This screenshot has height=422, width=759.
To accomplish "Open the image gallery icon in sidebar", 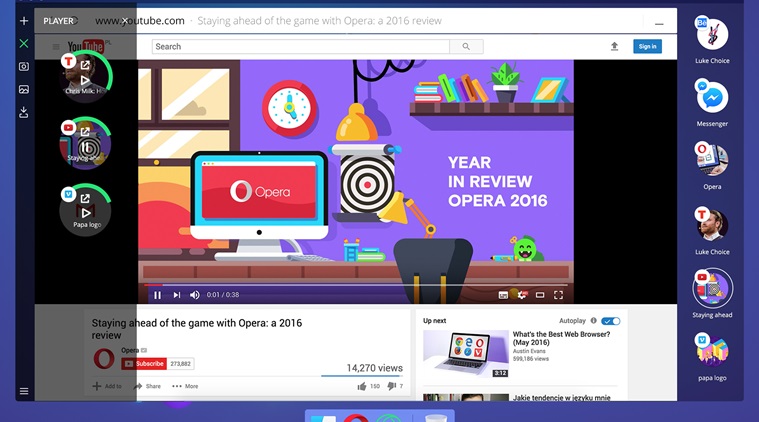I will pos(24,90).
